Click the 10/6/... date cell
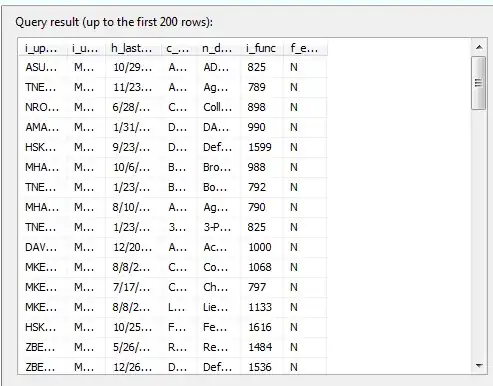Screen dimensions: 493x386 coord(133,167)
